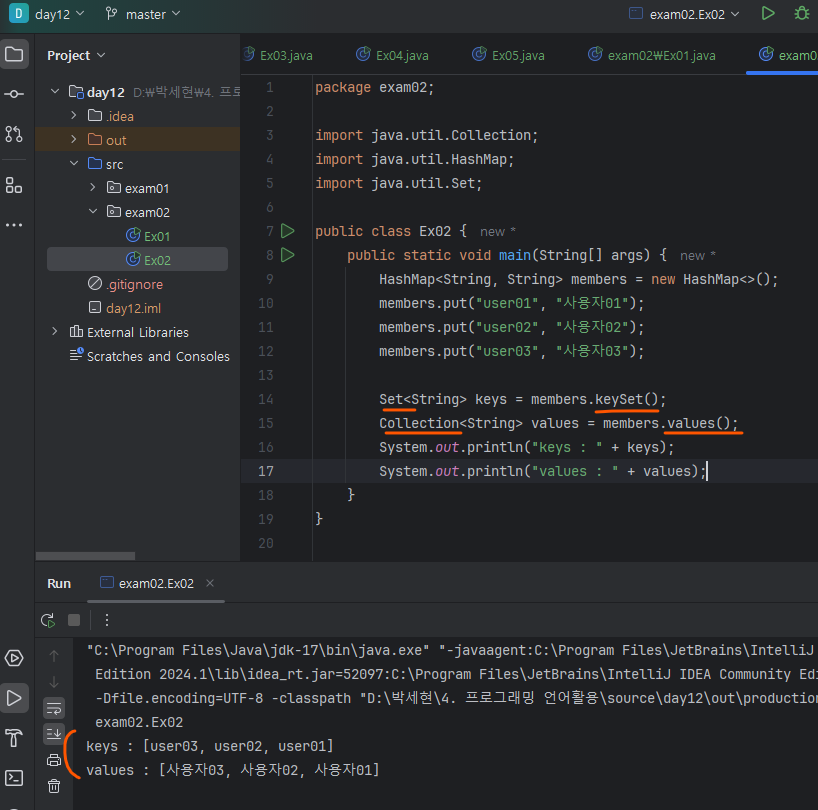Open the Commit tool window
Image resolution: width=818 pixels, height=810 pixels.
tap(14, 93)
